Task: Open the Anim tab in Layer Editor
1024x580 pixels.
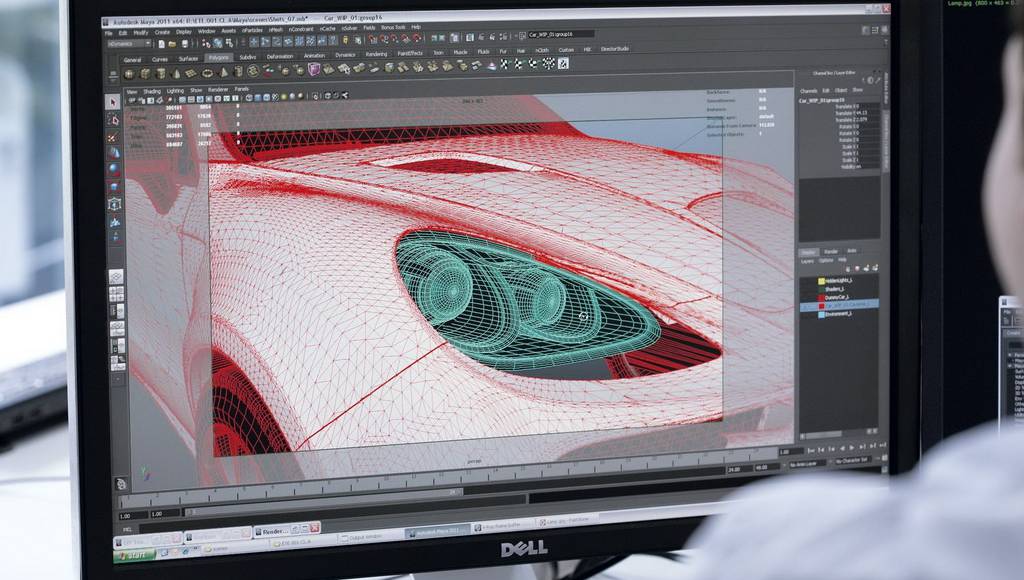Action: [852, 251]
